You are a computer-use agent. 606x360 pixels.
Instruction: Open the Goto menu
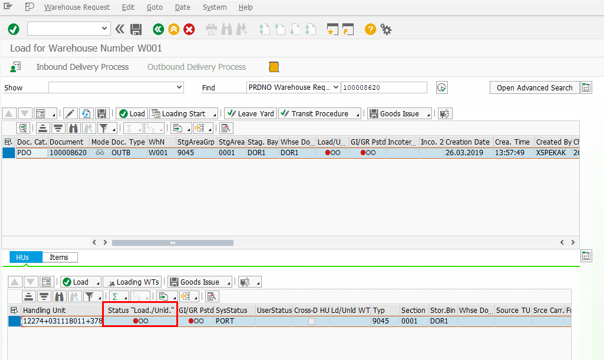(155, 7)
